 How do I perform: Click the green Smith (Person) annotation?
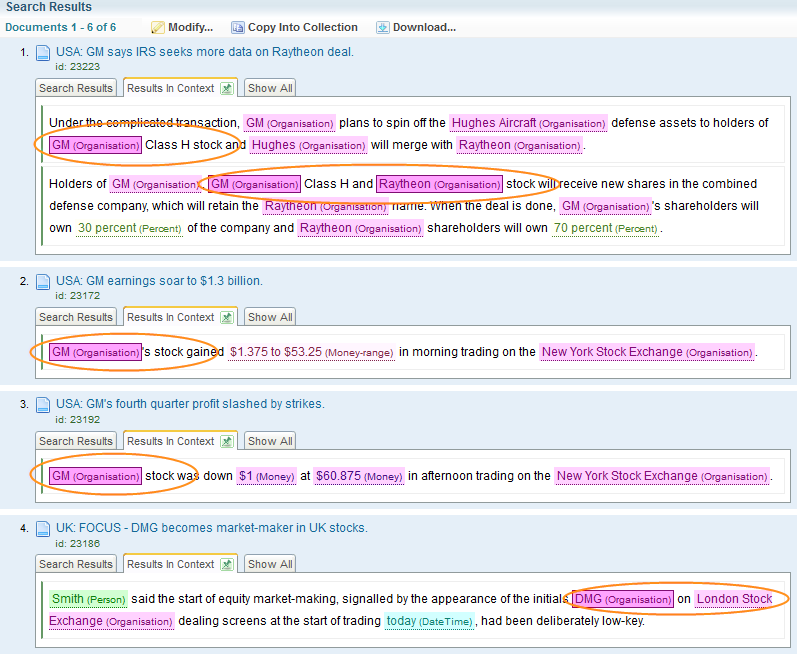pos(88,599)
